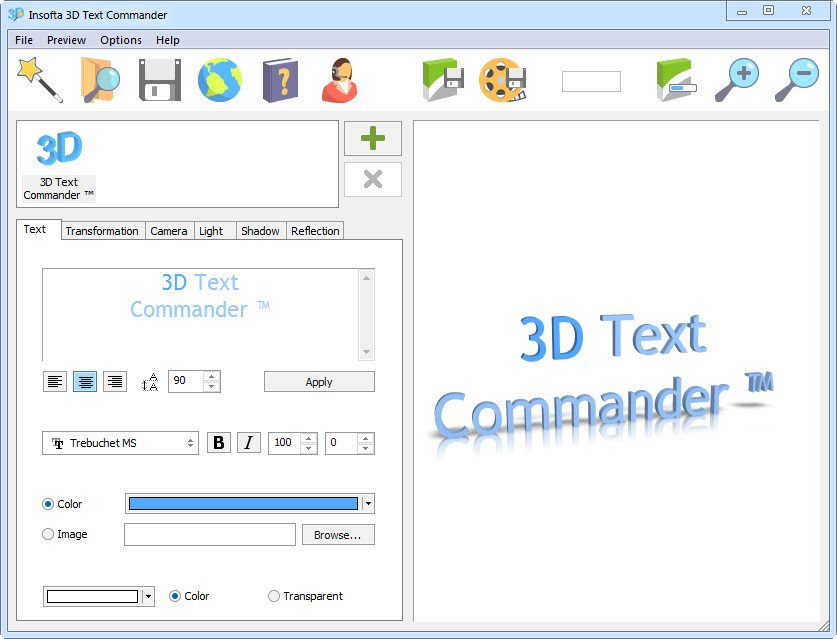Click the image path input field
Screen dimensions: 837x639
coord(210,534)
